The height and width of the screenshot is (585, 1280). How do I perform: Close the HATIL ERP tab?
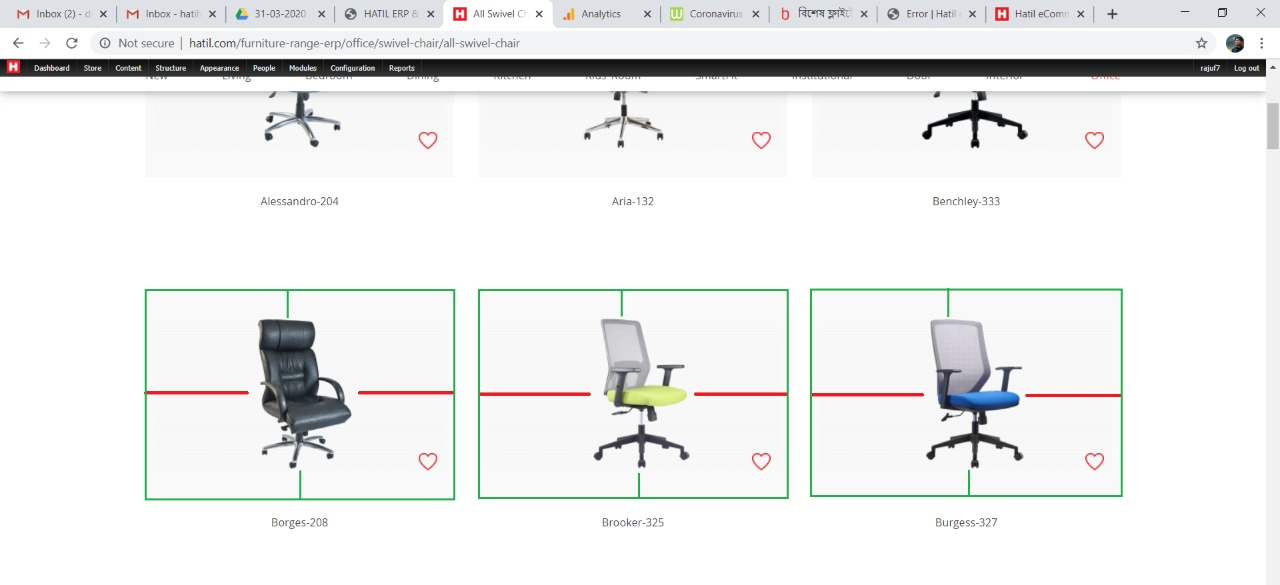pyautogui.click(x=431, y=14)
